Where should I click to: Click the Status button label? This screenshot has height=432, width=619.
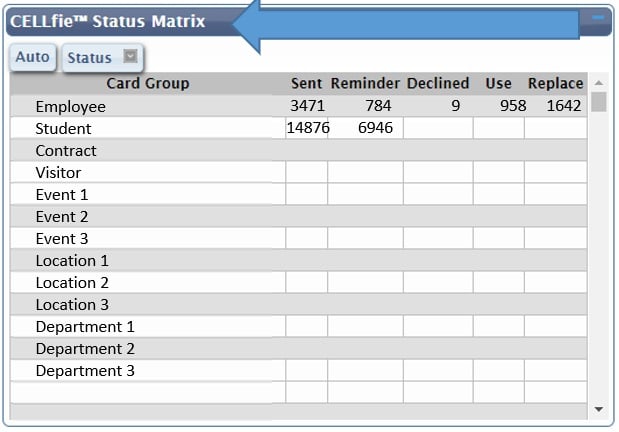pyautogui.click(x=90, y=58)
